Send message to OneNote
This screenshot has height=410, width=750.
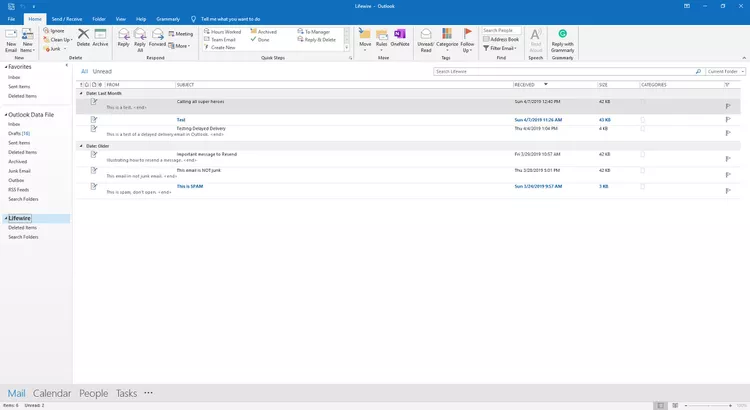coord(400,37)
